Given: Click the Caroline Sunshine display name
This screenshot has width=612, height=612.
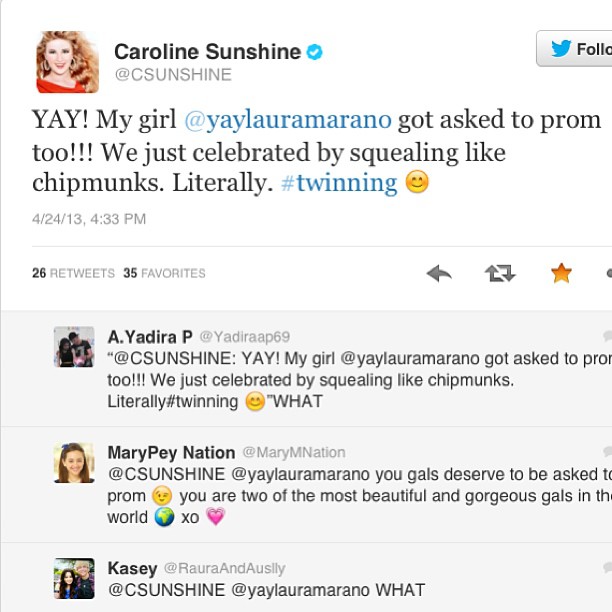Looking at the screenshot, I should coord(207,51).
